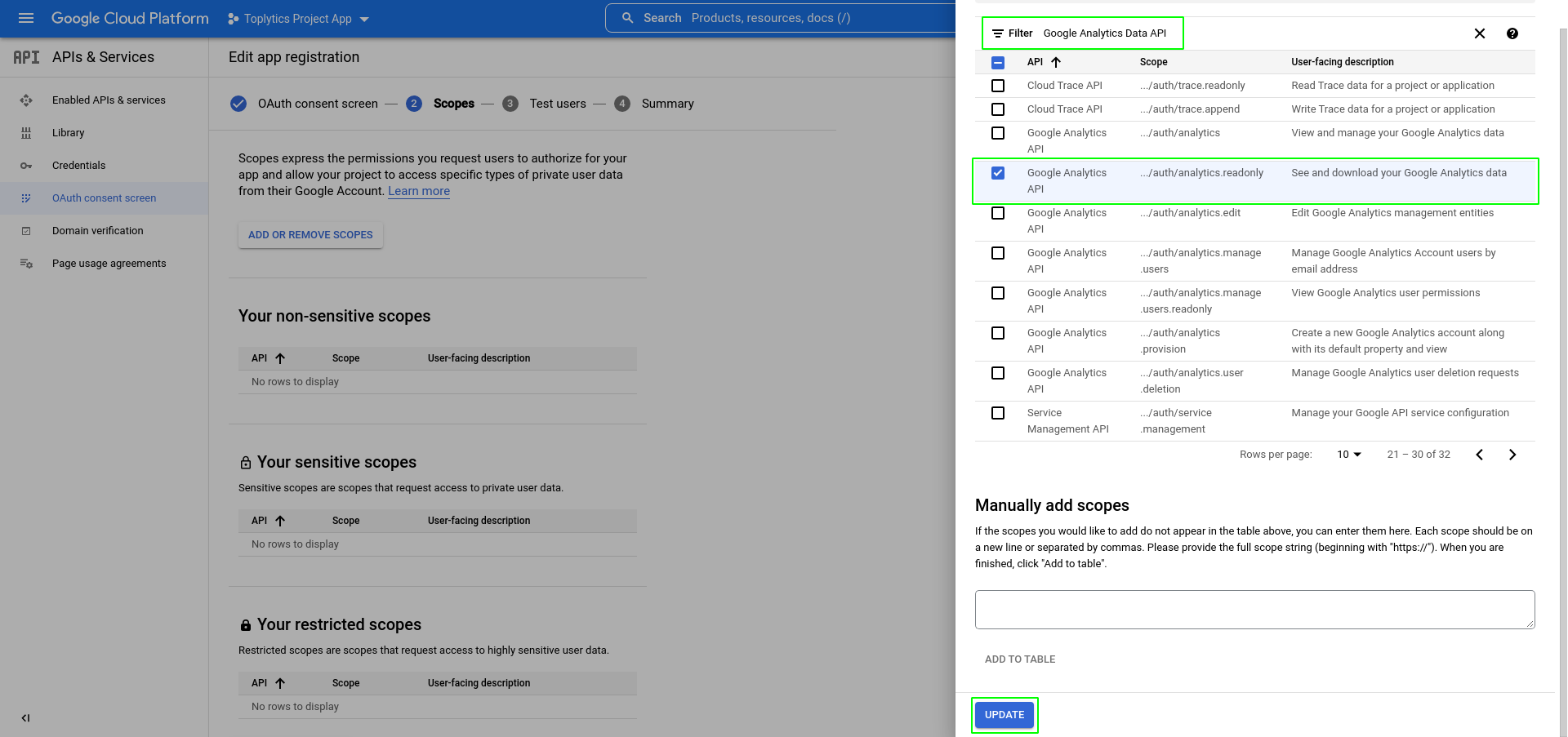
Task: Click the OAuth consent screen sidebar icon
Action: tap(26, 198)
